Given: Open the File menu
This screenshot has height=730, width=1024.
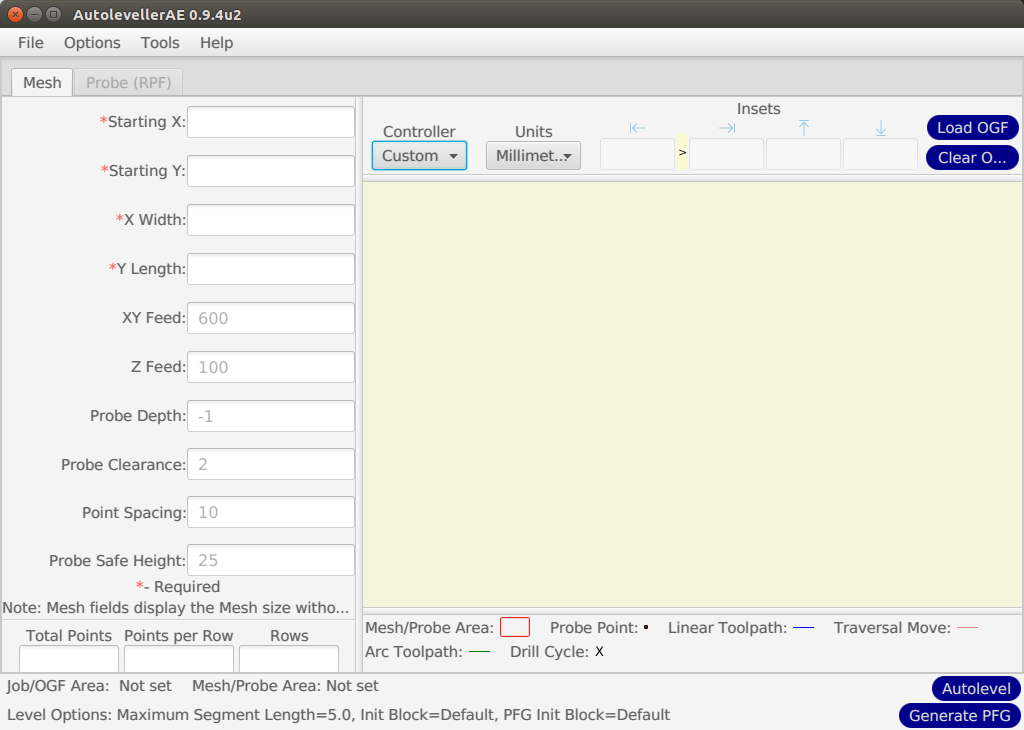Looking at the screenshot, I should pyautogui.click(x=31, y=43).
